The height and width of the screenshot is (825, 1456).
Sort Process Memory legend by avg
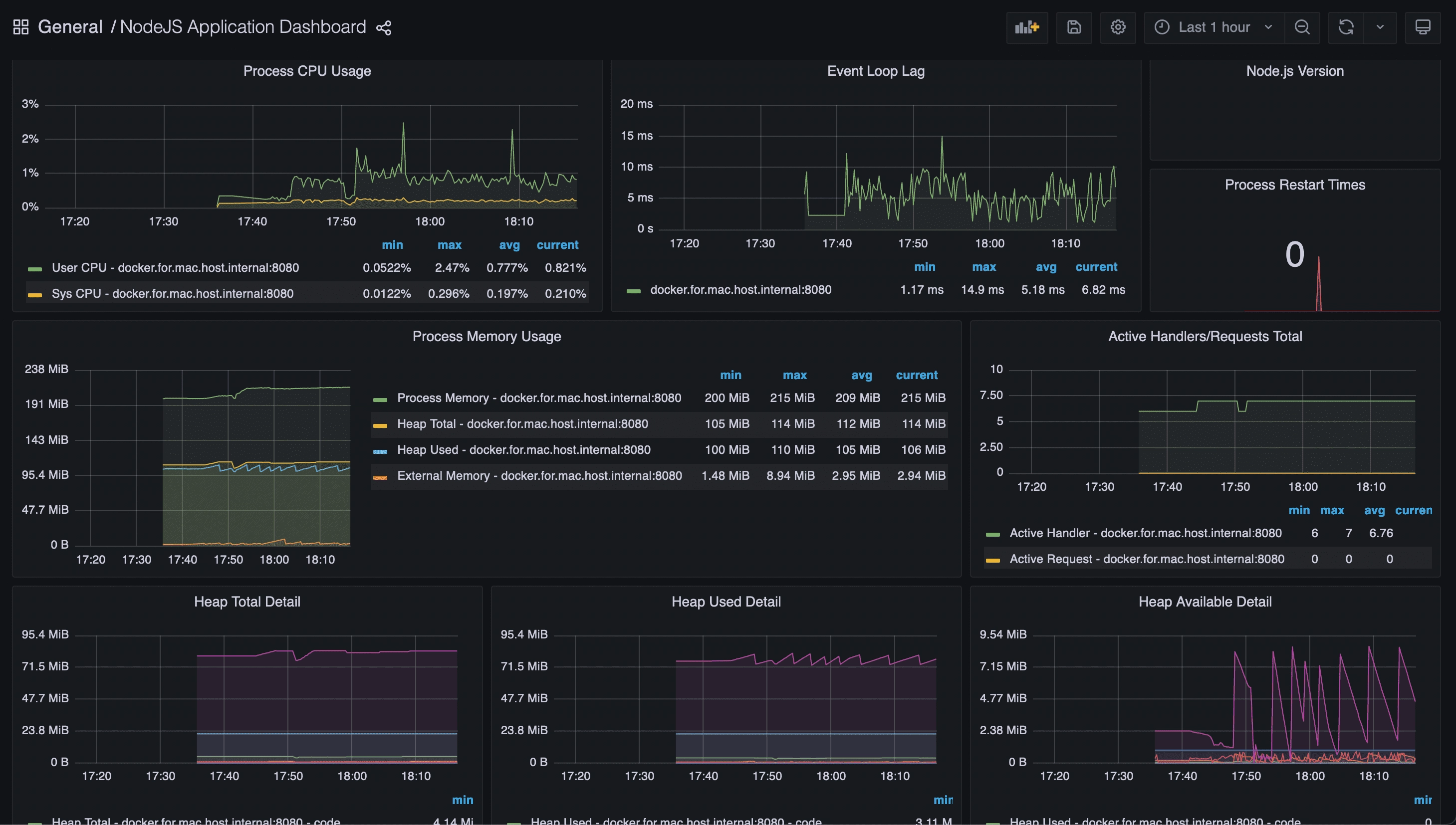point(861,375)
